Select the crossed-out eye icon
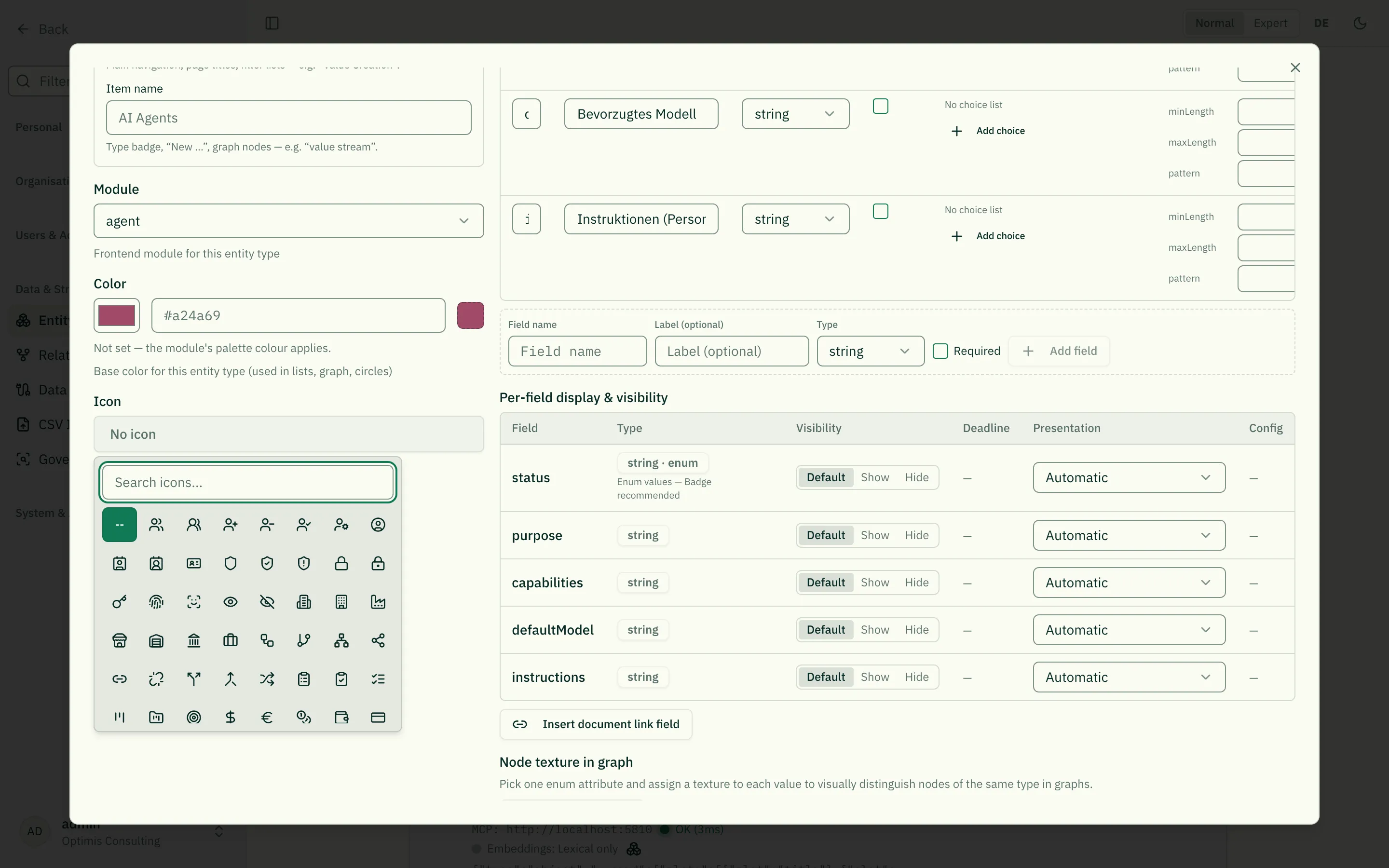This screenshot has height=868, width=1389. click(267, 601)
